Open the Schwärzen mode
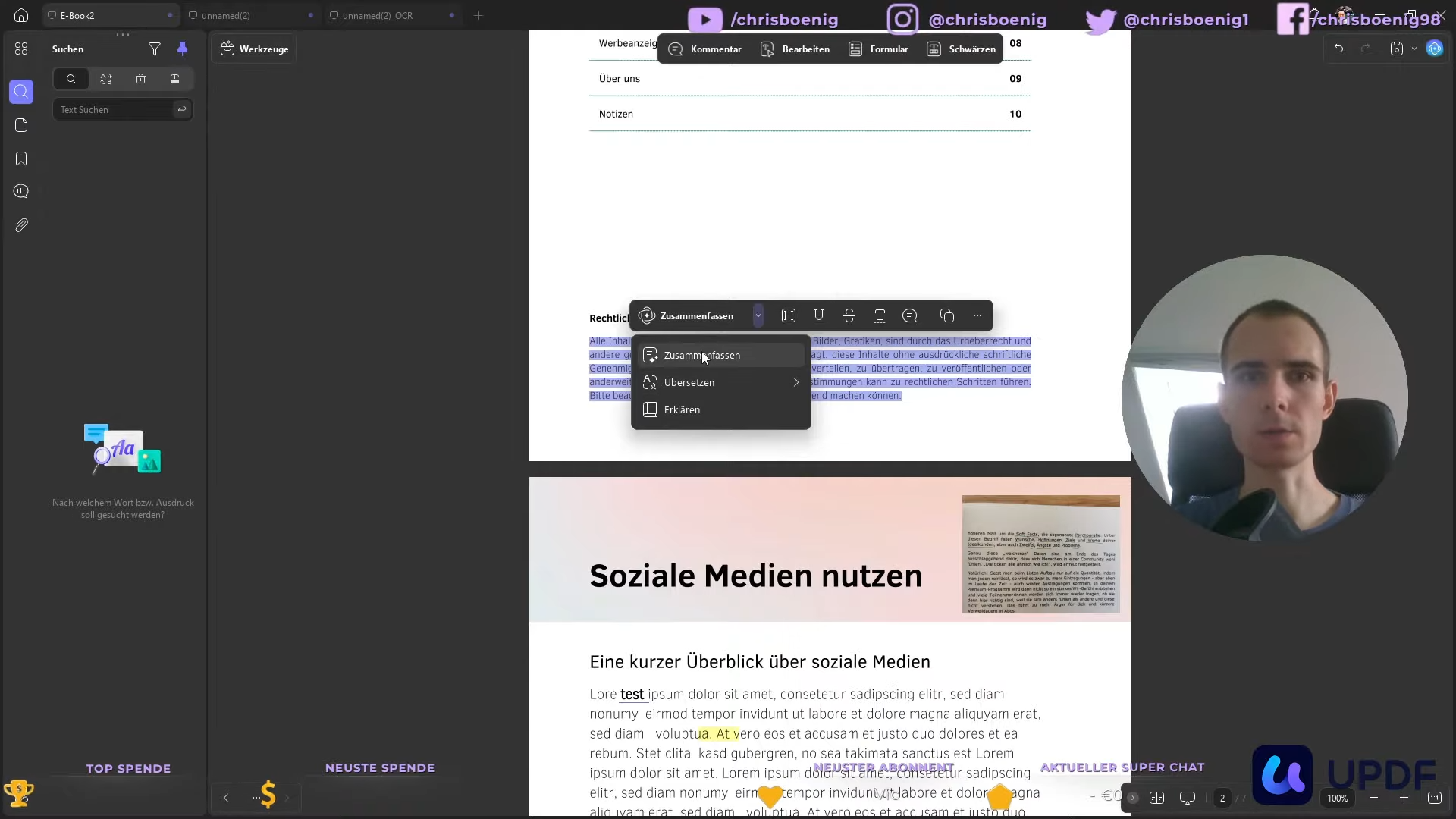The height and width of the screenshot is (819, 1456). pos(962,49)
